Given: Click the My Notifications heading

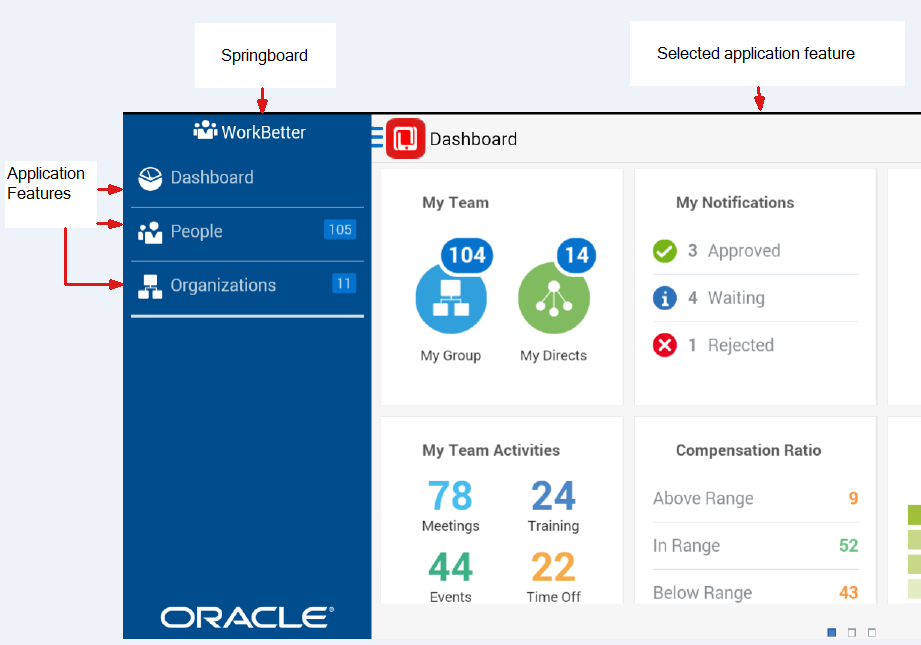Looking at the screenshot, I should coord(735,203).
